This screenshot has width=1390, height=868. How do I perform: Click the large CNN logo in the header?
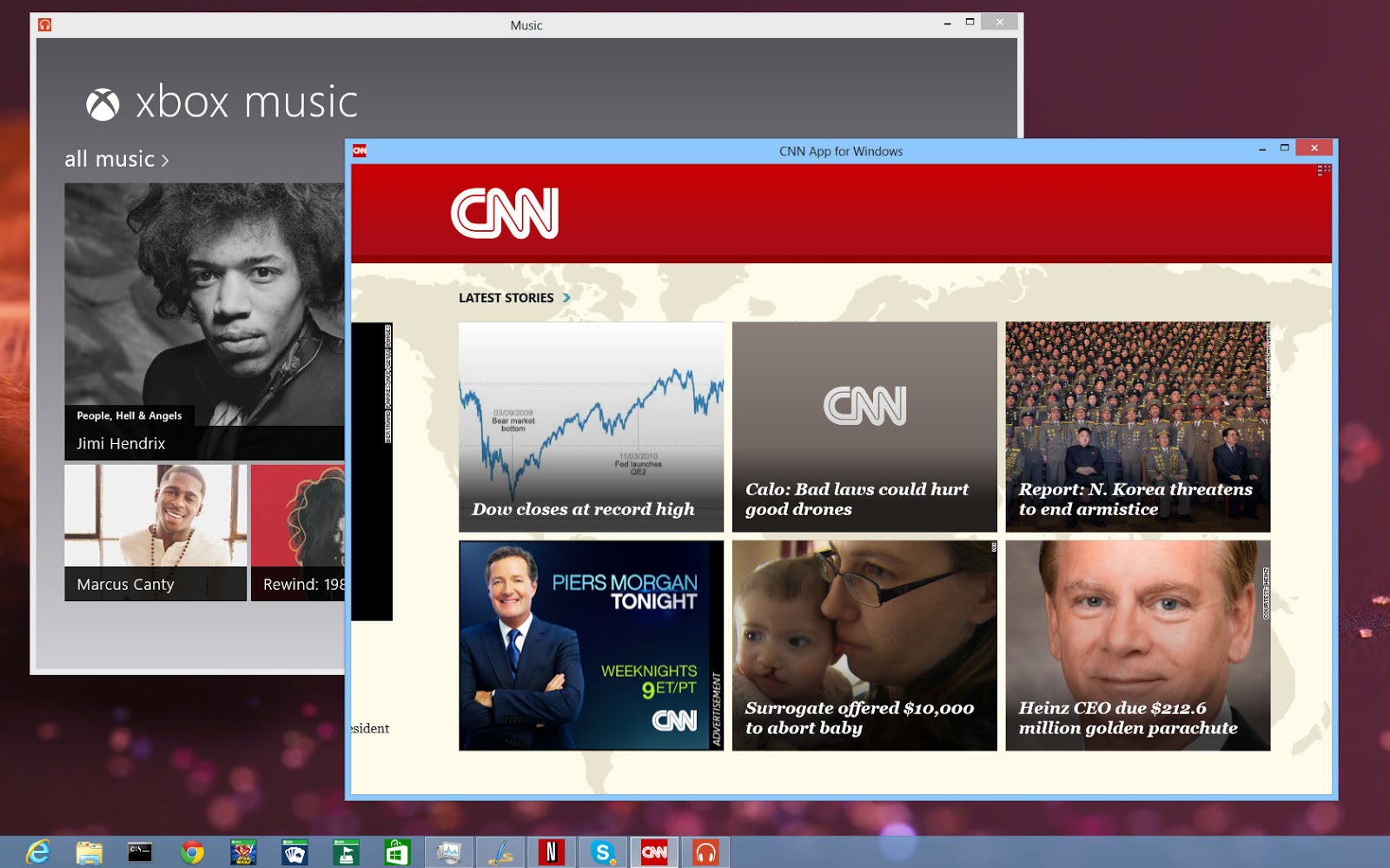(505, 213)
